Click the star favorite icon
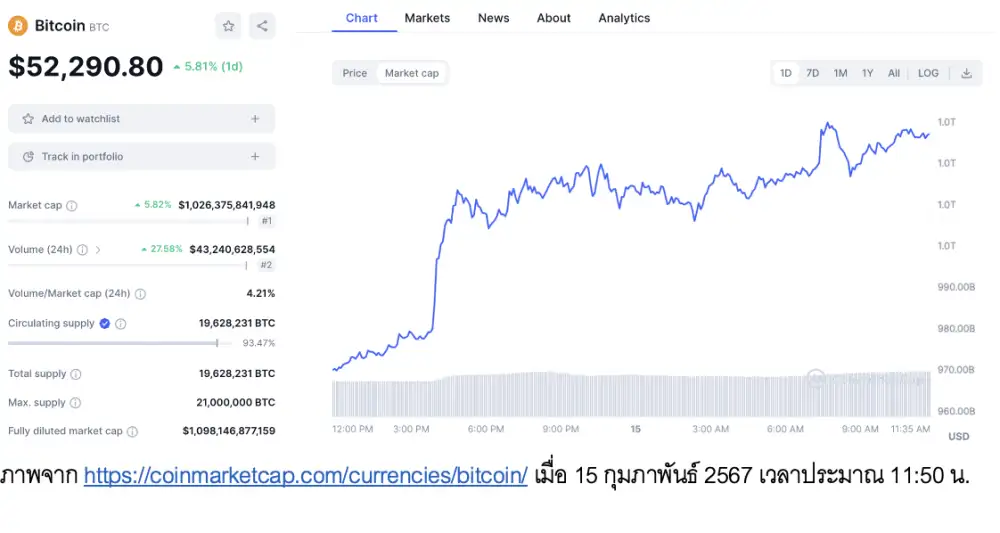Viewport: 1000px width, 533px height. tap(229, 26)
